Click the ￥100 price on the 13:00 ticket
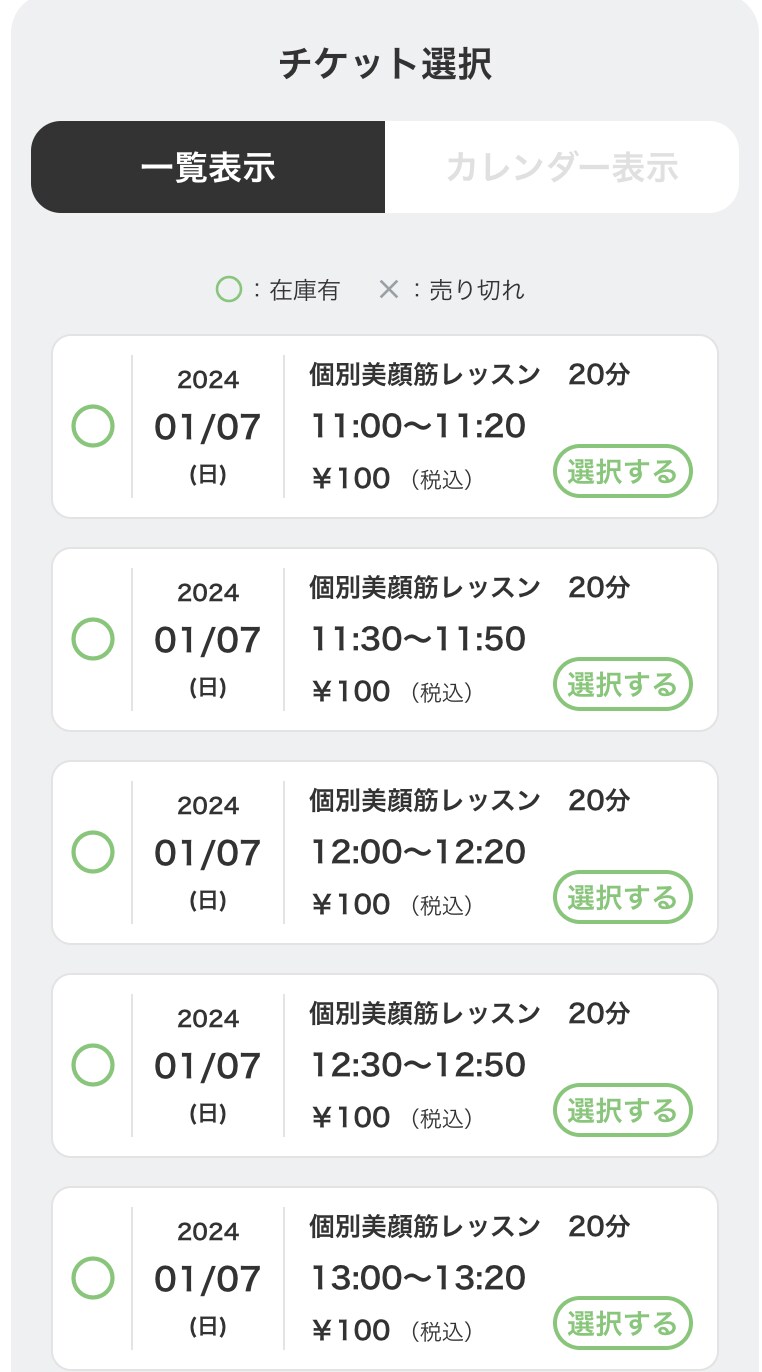Viewport: 762px width, 1372px height. click(x=351, y=1330)
